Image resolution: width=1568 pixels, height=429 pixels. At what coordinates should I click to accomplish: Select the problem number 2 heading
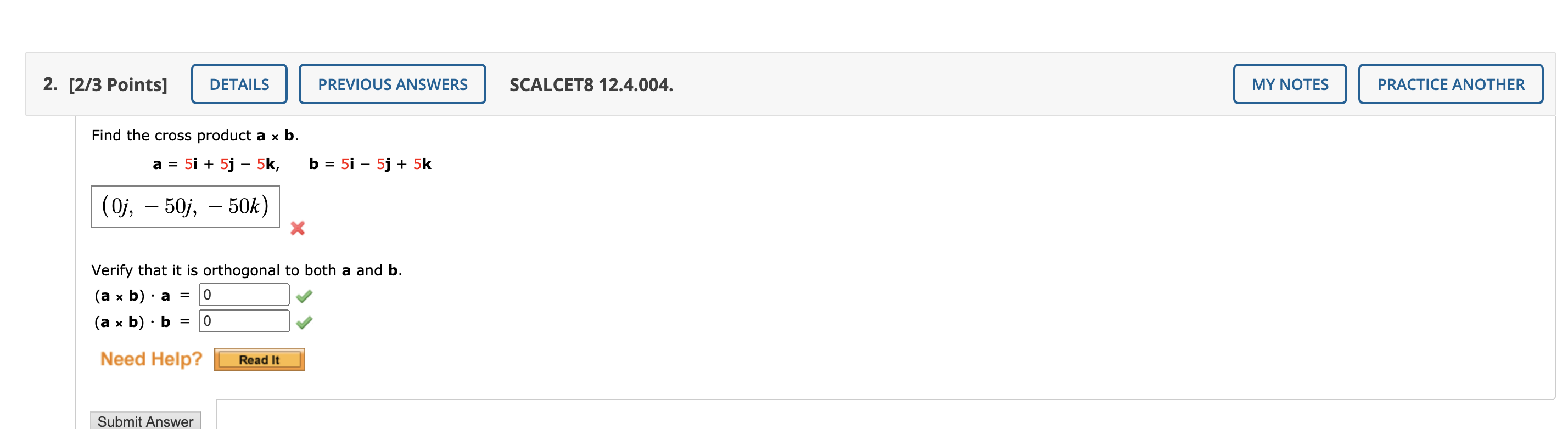click(49, 84)
